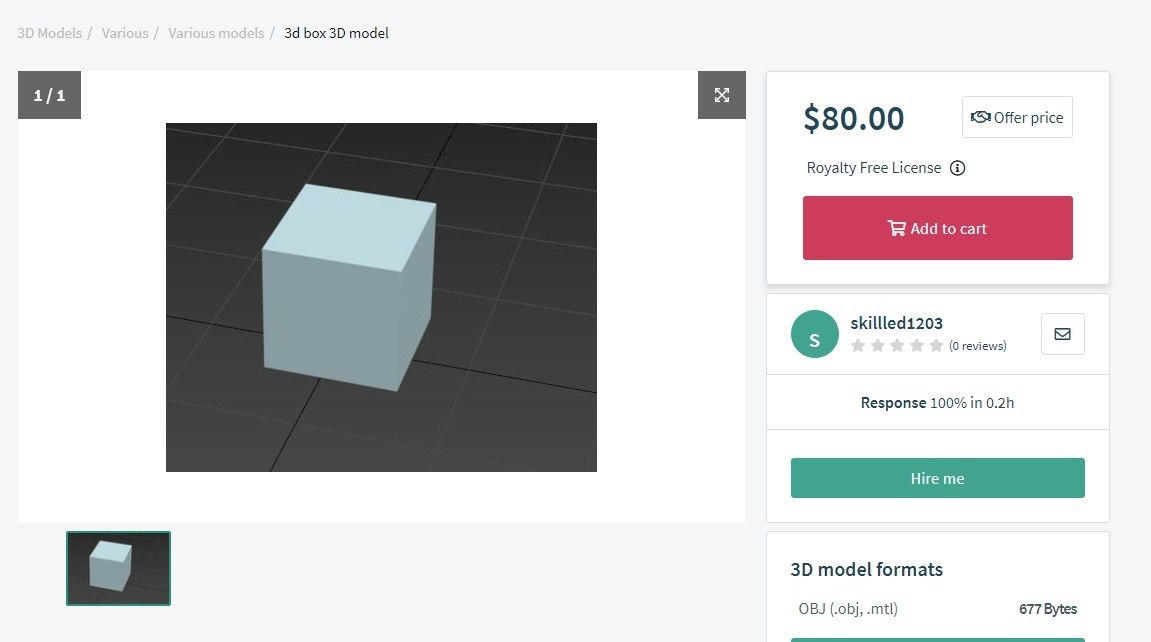Add the 3D box to cart
The image size is (1151, 642).
[x=937, y=228]
